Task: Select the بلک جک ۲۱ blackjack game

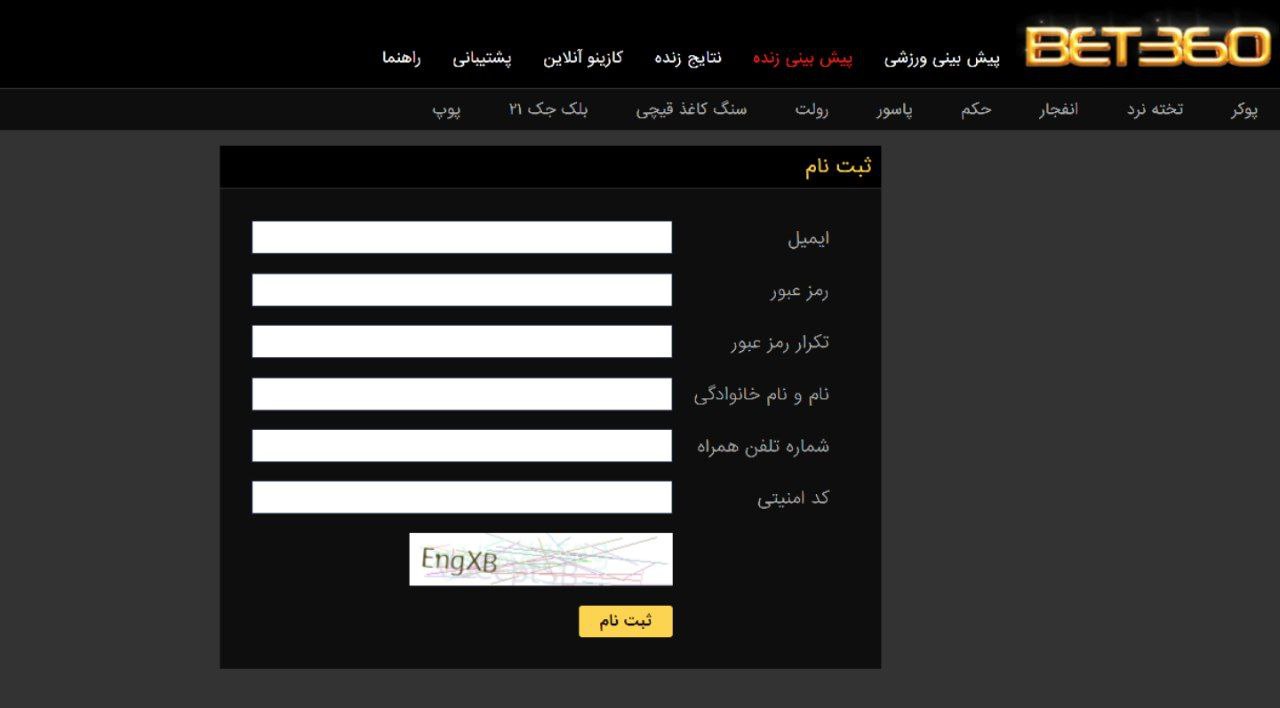Action: point(548,109)
